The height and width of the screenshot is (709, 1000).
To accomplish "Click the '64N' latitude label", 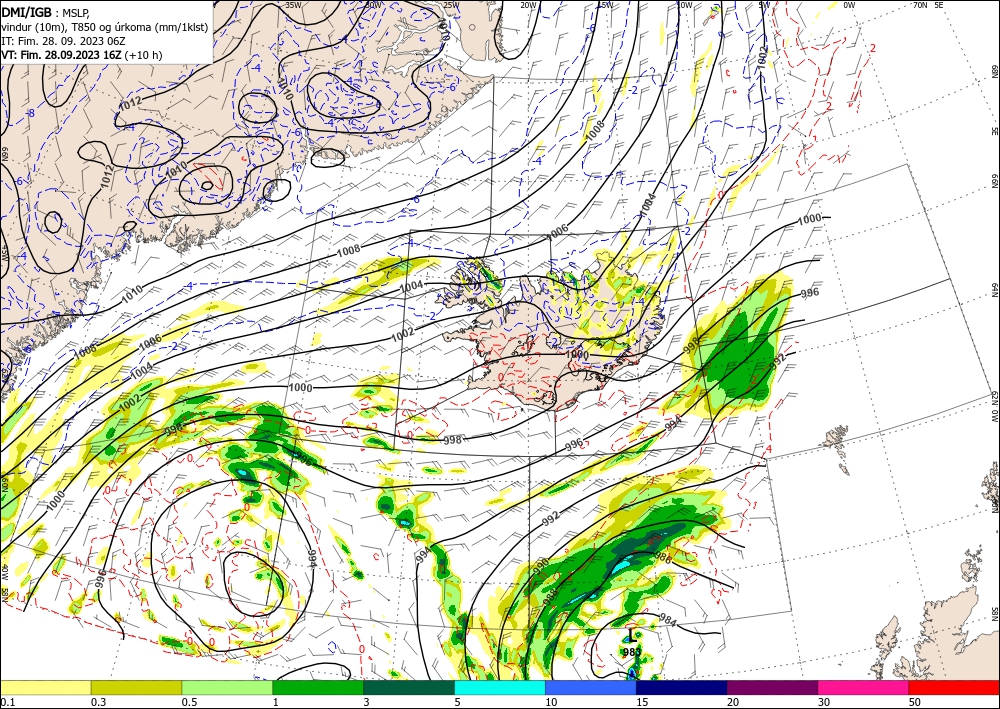I will tap(994, 290).
